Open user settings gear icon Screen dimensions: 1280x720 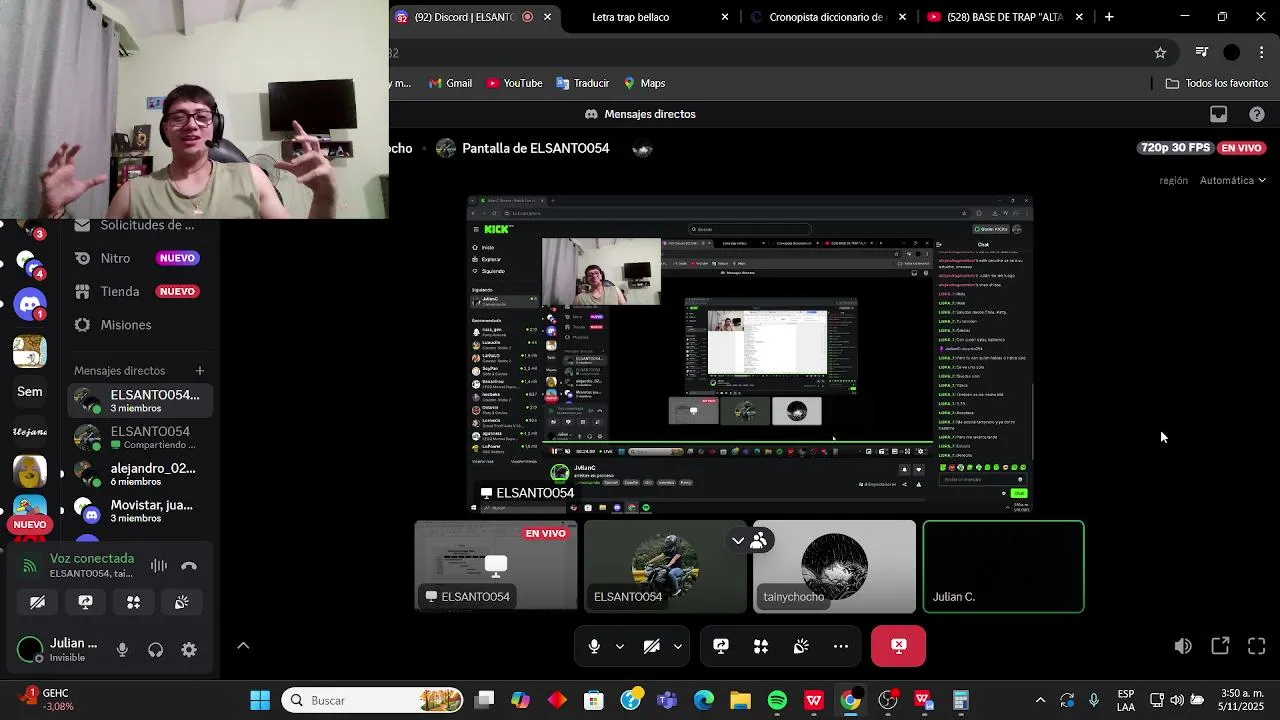tap(189, 650)
